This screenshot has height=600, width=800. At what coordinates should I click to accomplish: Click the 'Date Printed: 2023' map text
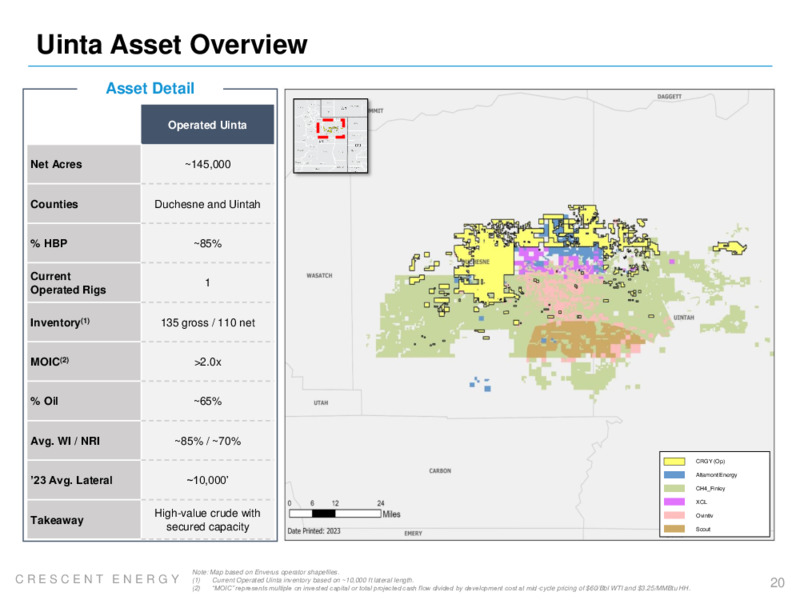coord(314,531)
